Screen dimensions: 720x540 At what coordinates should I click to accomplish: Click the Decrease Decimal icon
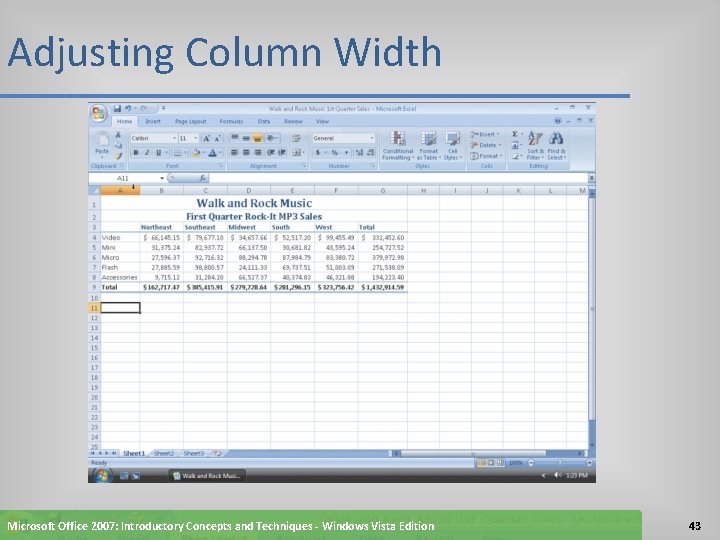coord(370,152)
